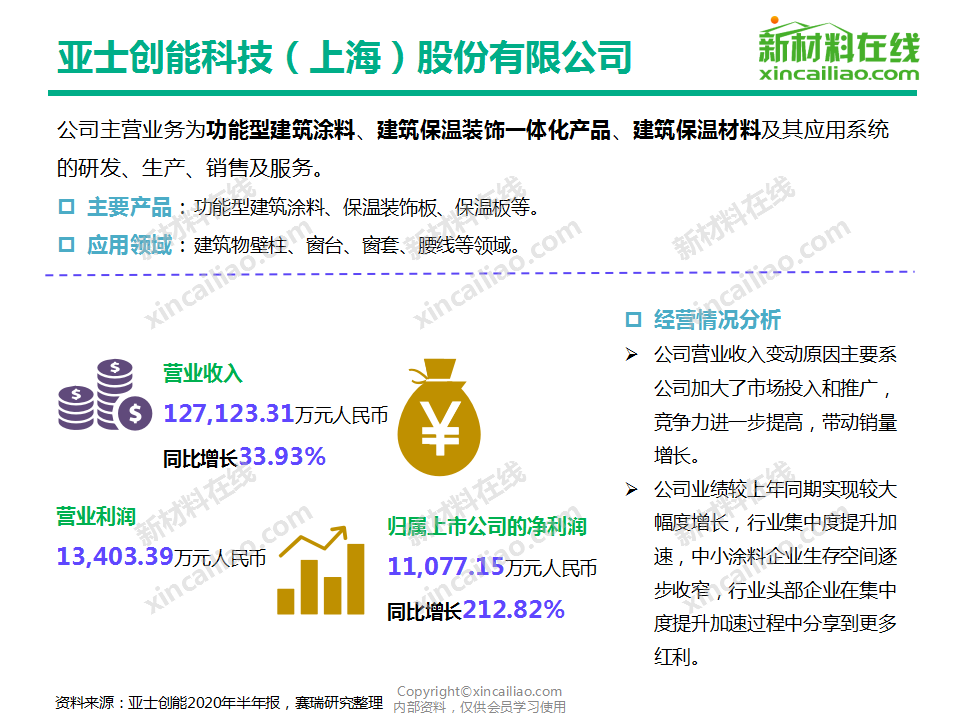Click the Copyright©xincailiao.com footer
Screen dimensions: 960x720
coord(479,691)
